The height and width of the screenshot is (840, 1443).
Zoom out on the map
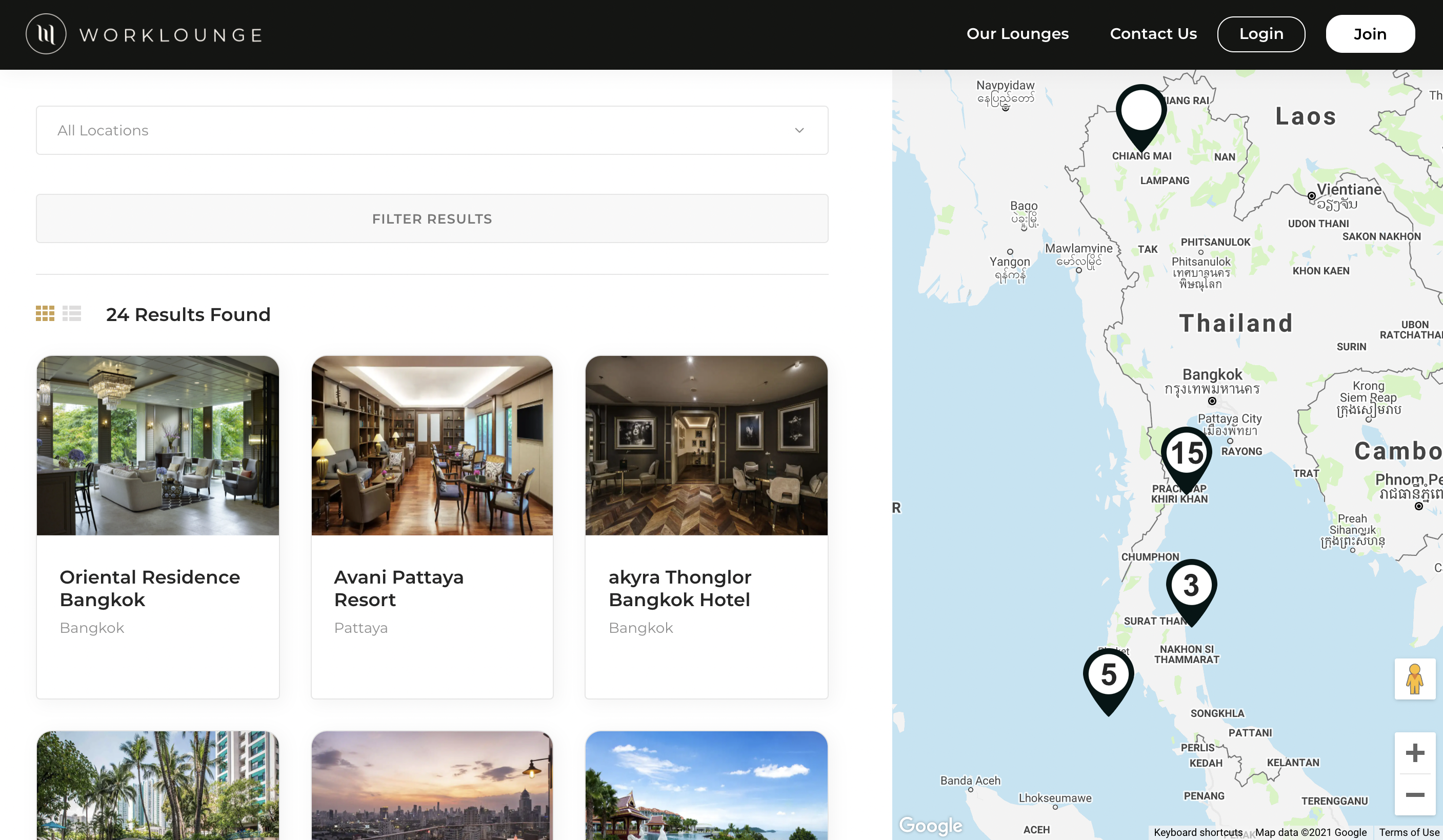[1414, 795]
